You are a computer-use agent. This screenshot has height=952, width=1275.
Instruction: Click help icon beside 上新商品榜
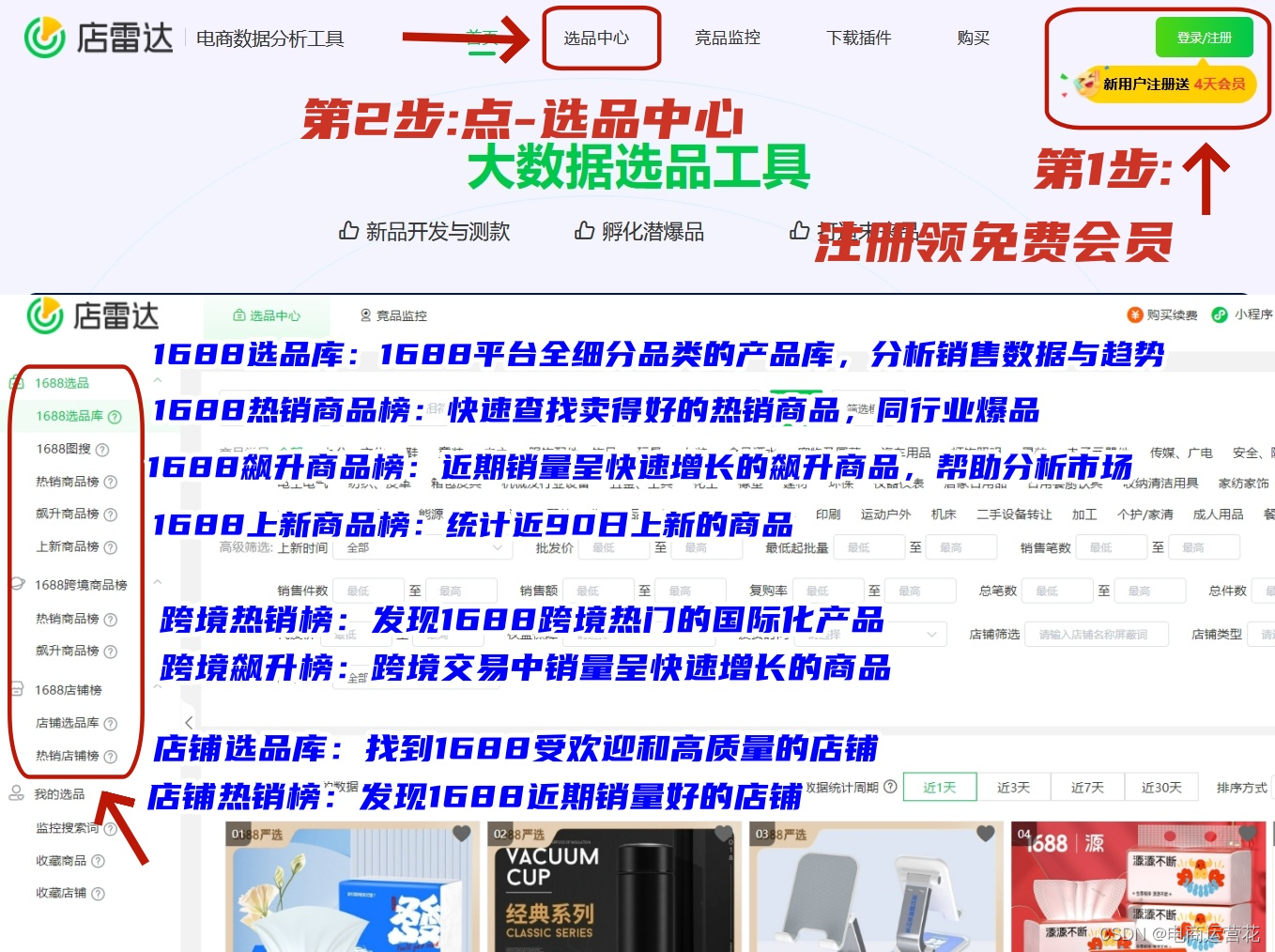pos(110,547)
